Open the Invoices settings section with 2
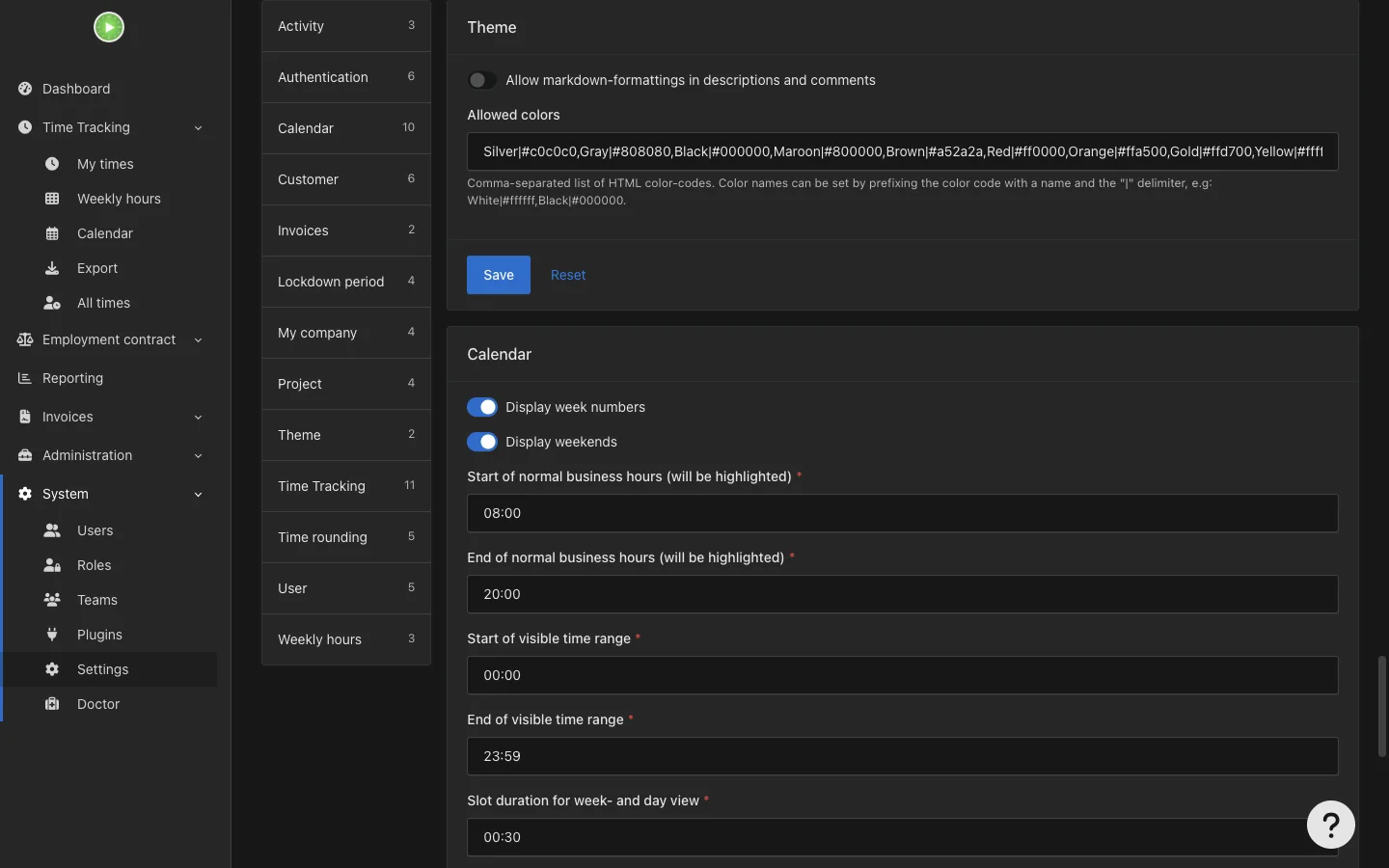Viewport: 1389px width, 868px height. click(x=346, y=231)
